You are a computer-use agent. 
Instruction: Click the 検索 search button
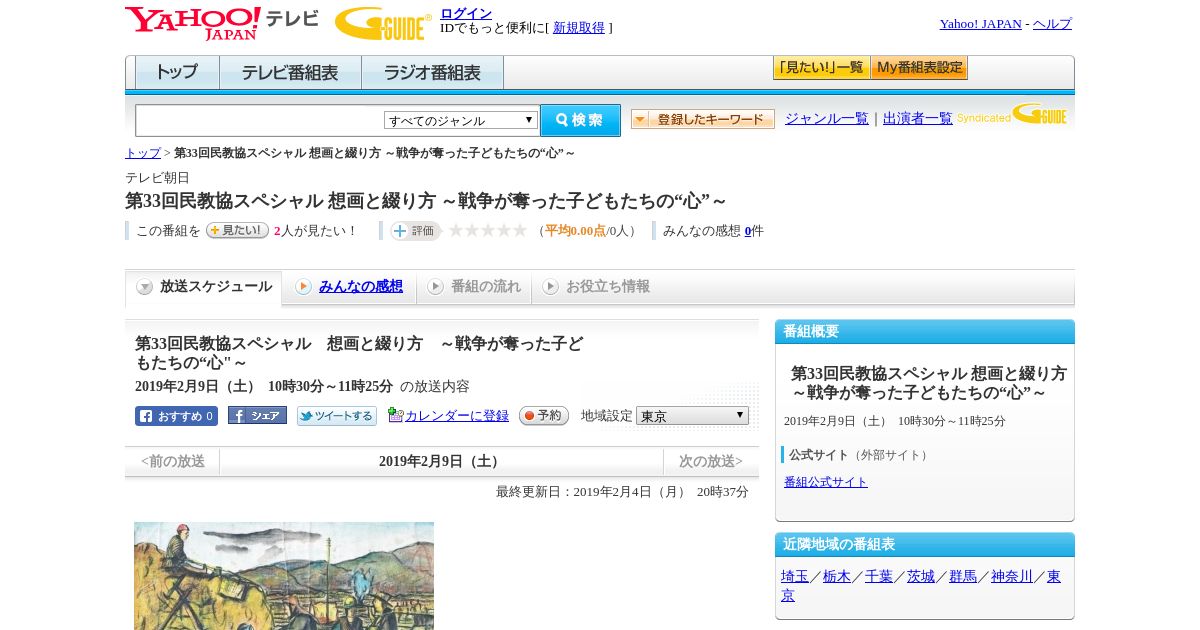point(580,120)
